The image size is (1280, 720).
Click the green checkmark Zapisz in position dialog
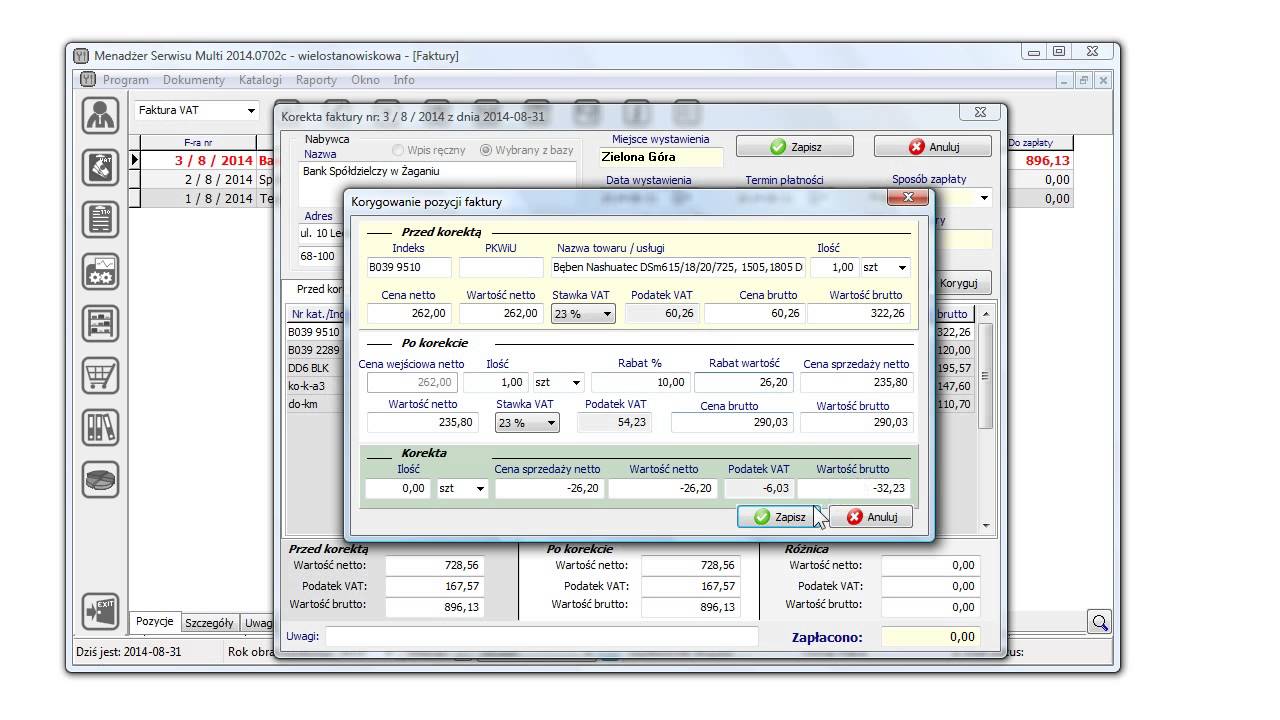[778, 517]
